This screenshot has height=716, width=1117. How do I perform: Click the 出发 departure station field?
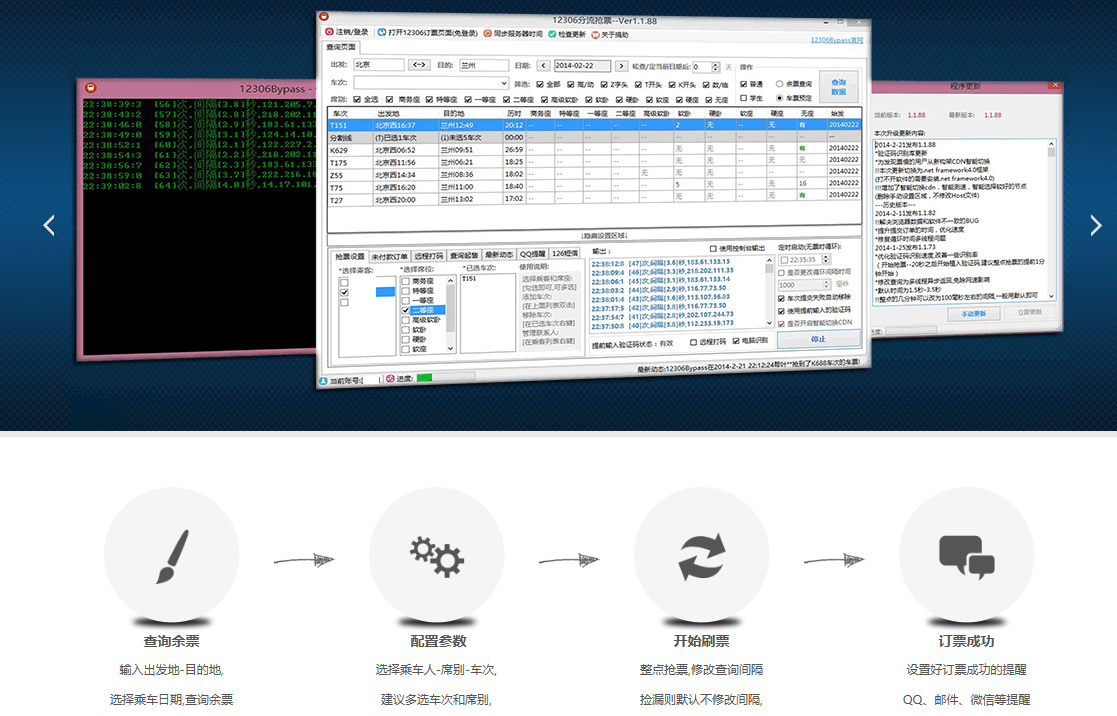click(x=378, y=64)
